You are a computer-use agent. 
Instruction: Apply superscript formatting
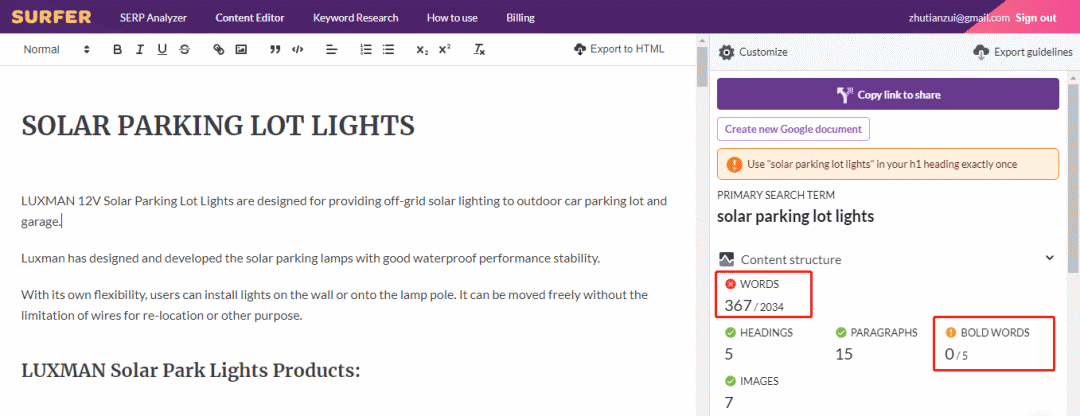click(444, 50)
